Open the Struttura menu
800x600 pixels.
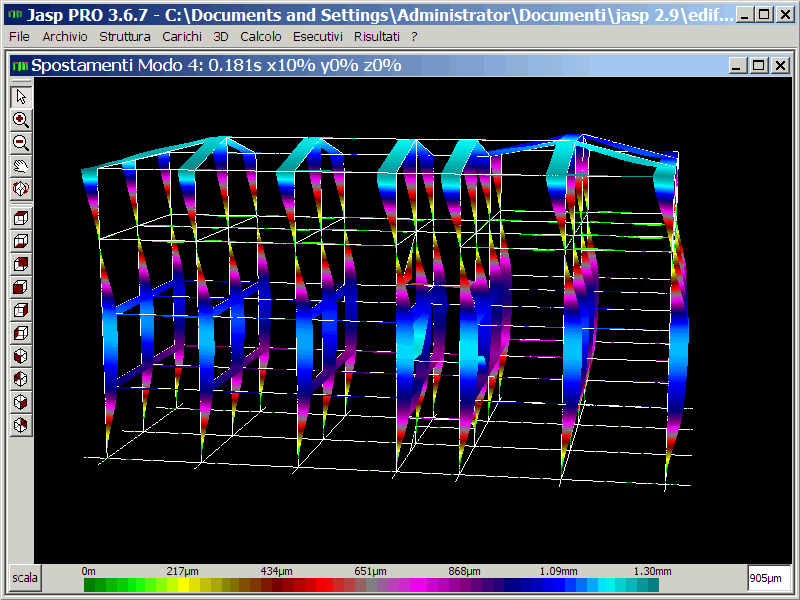click(125, 36)
